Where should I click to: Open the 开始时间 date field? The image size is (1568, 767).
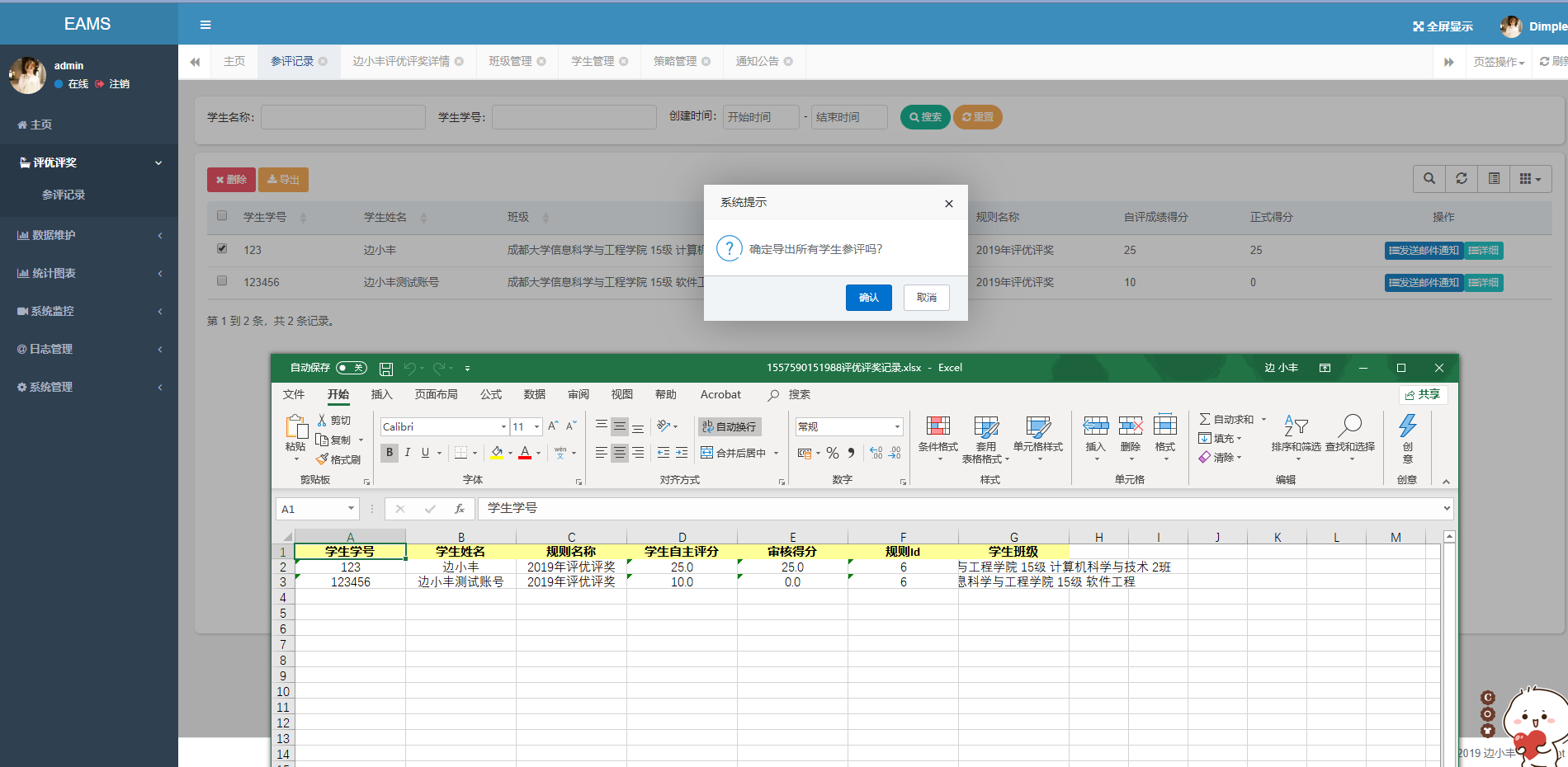click(761, 117)
